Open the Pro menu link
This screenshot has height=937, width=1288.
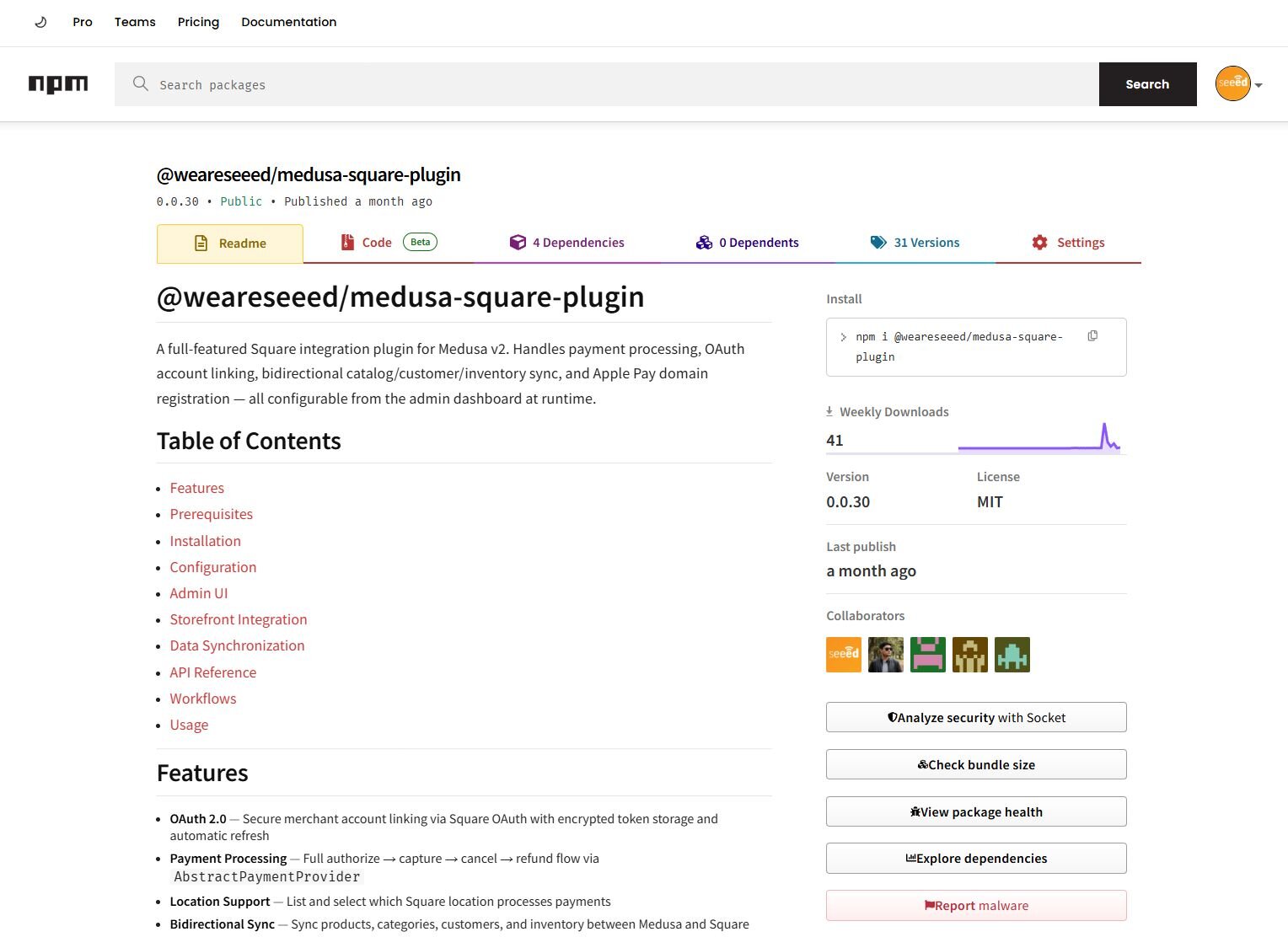coord(83,22)
